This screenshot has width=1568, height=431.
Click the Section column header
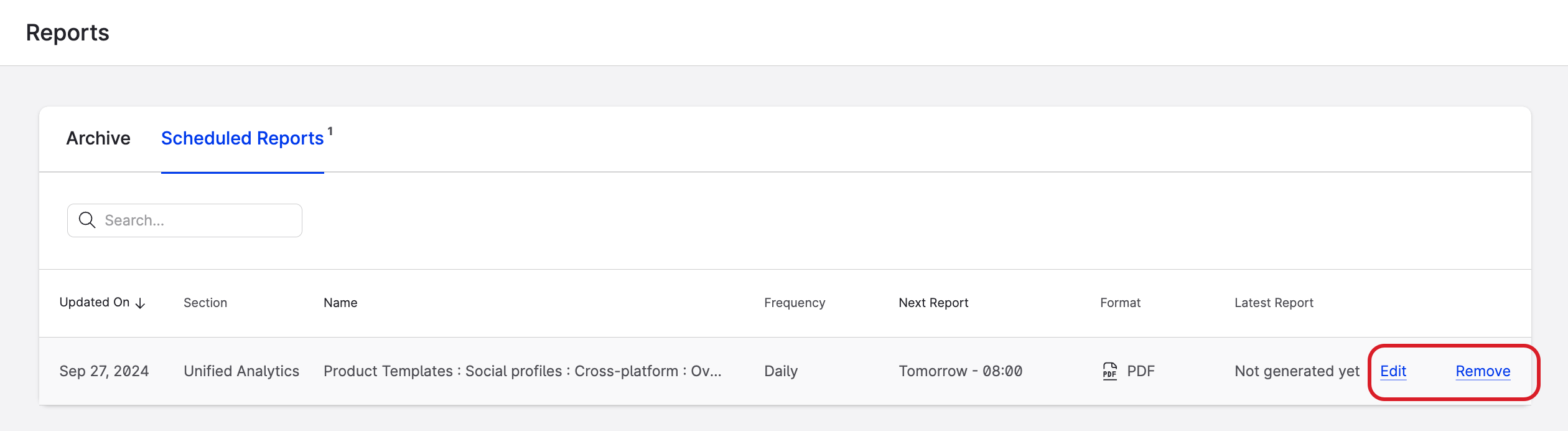[205, 303]
